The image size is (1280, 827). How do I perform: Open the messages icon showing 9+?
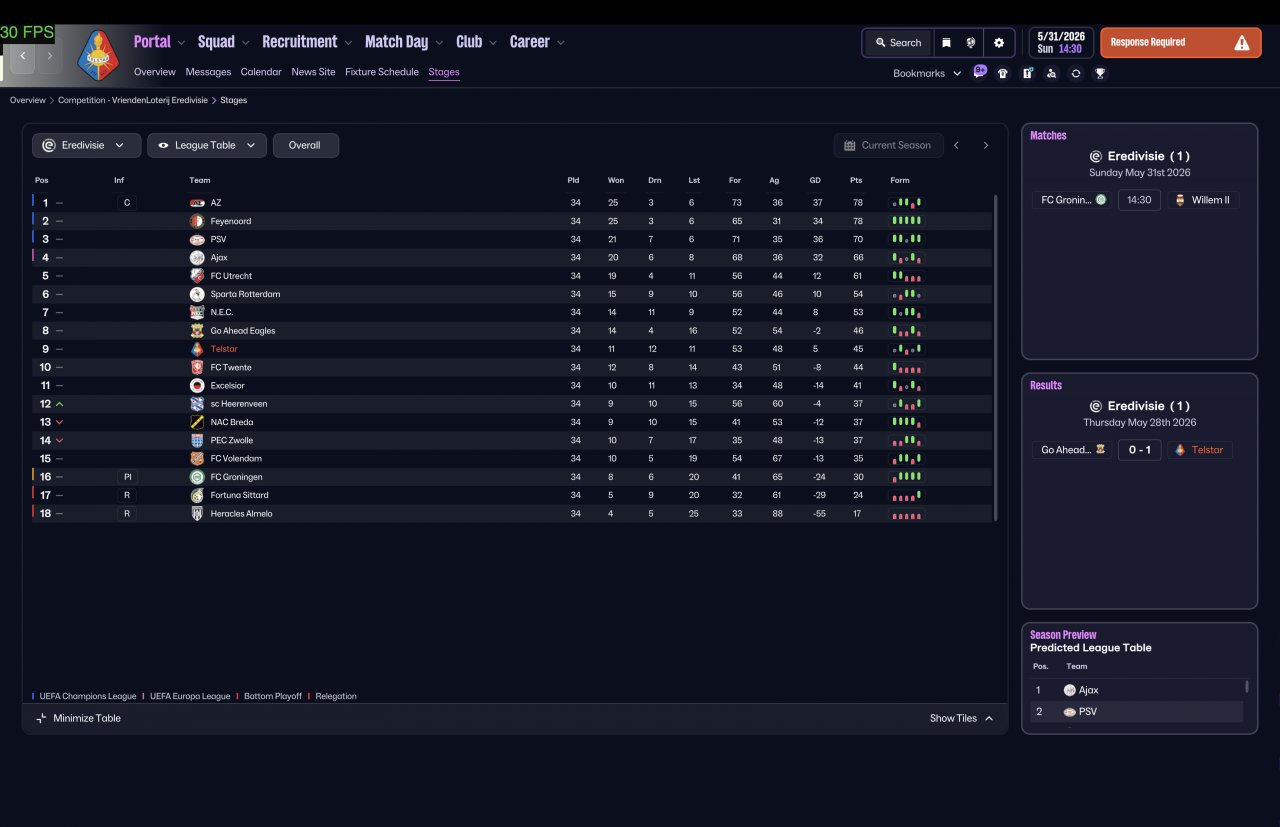pyautogui.click(x=980, y=72)
